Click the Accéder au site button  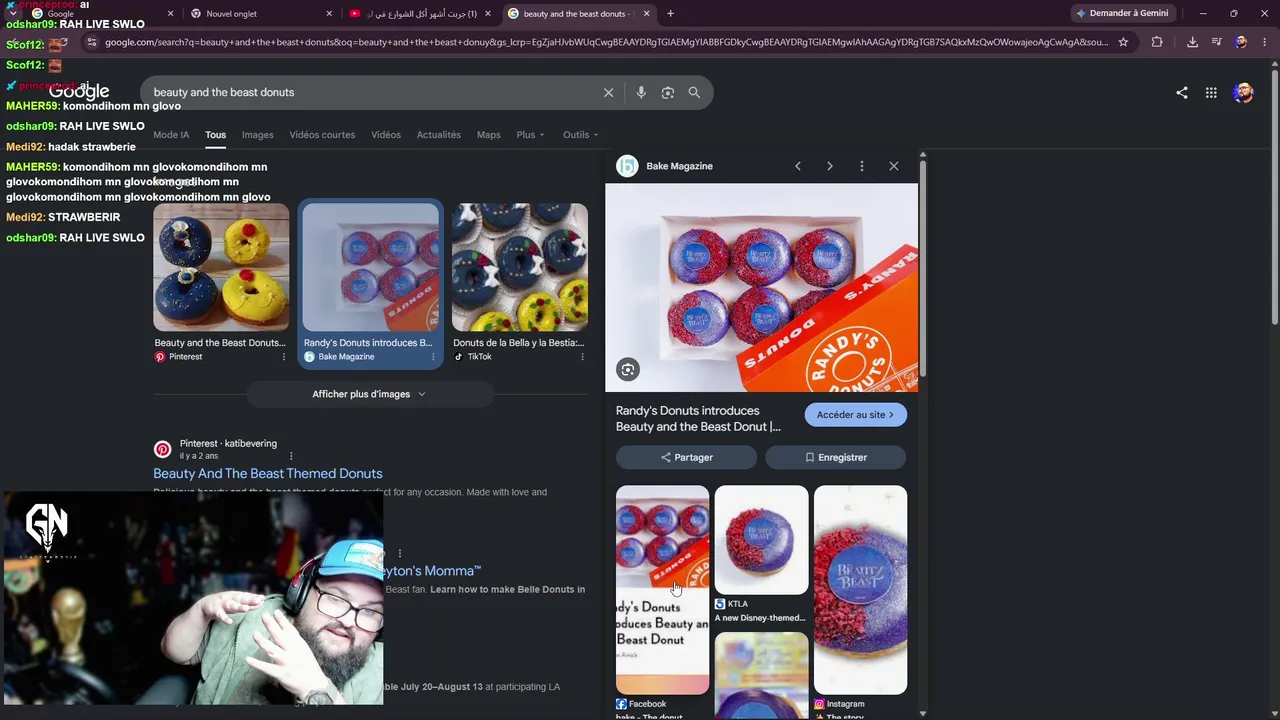855,415
